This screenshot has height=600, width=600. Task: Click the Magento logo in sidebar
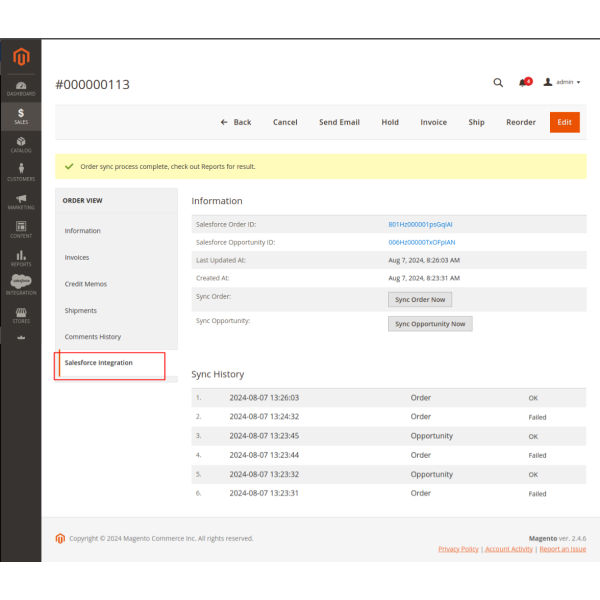(x=21, y=57)
